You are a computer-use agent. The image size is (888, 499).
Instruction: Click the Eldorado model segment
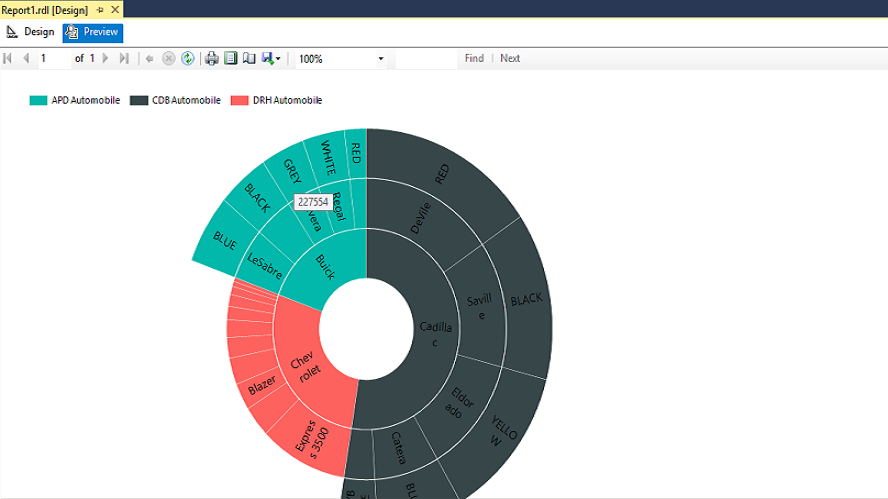coord(459,402)
